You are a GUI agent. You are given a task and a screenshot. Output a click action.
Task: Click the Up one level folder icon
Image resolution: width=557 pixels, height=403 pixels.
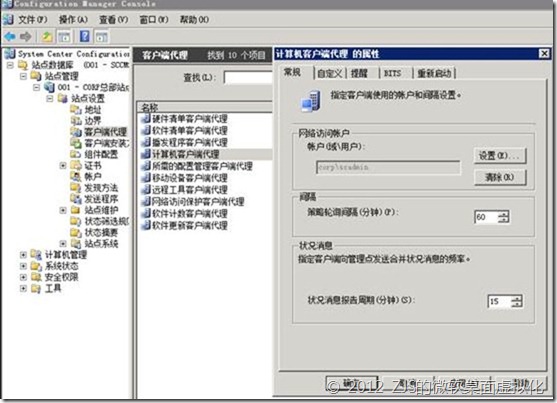pyautogui.click(x=47, y=36)
